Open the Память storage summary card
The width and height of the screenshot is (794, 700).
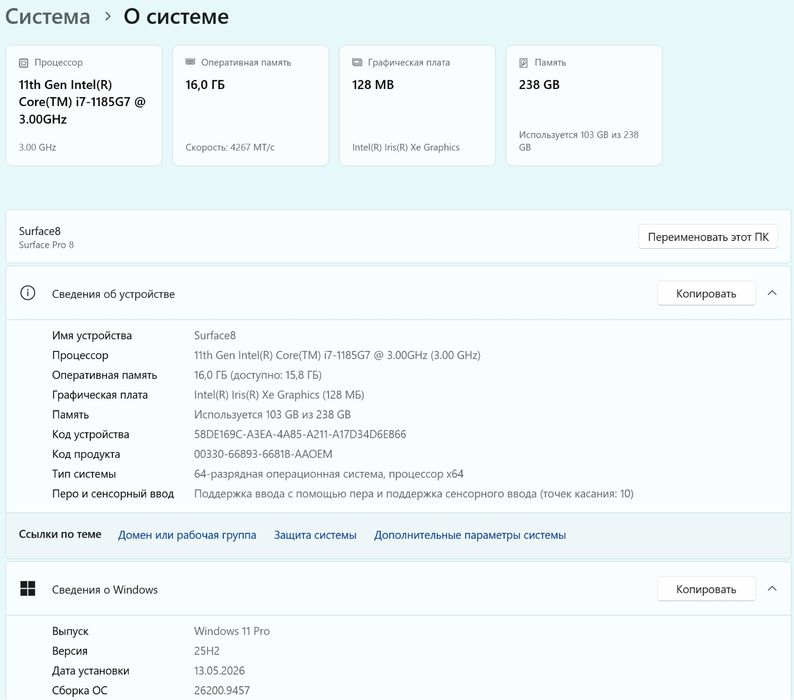(584, 105)
